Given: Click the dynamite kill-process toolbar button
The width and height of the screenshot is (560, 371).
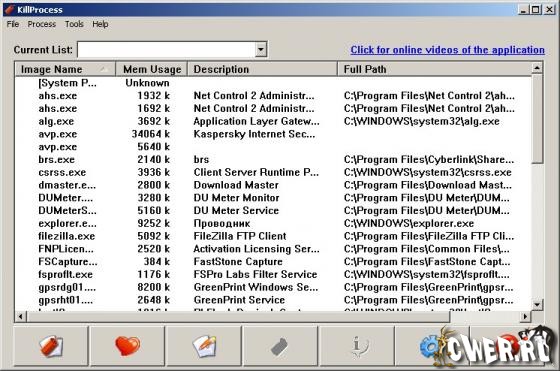Looking at the screenshot, I should click(51, 346).
